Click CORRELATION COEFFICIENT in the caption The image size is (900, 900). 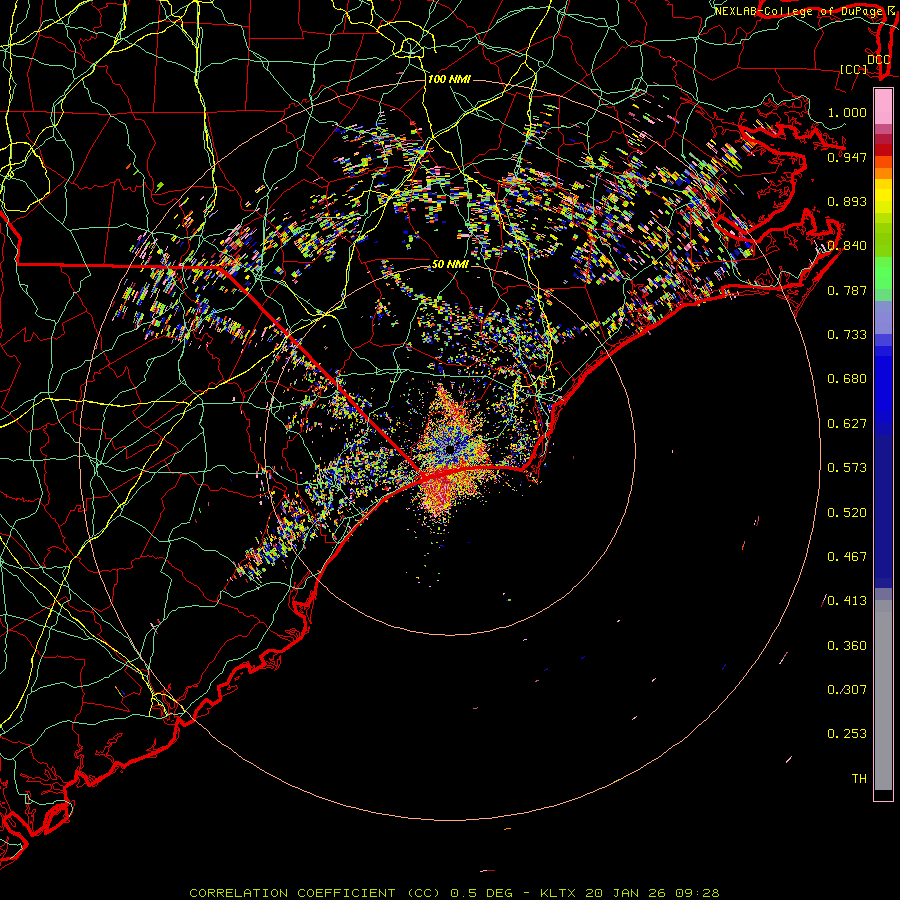(293, 893)
